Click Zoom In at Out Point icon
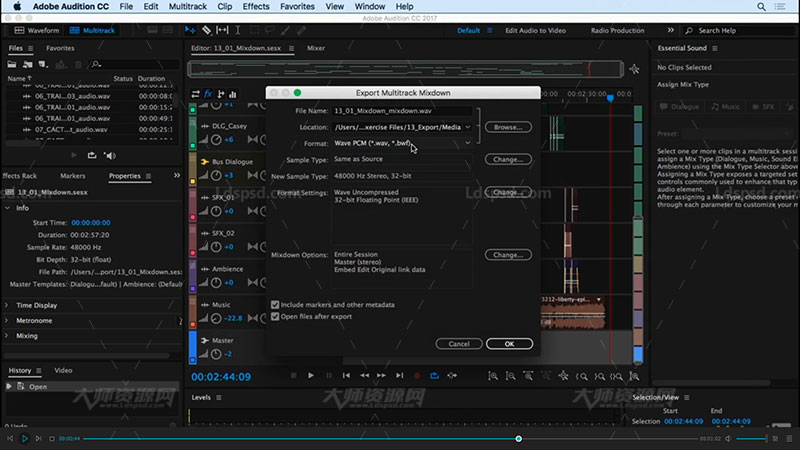 (599, 376)
